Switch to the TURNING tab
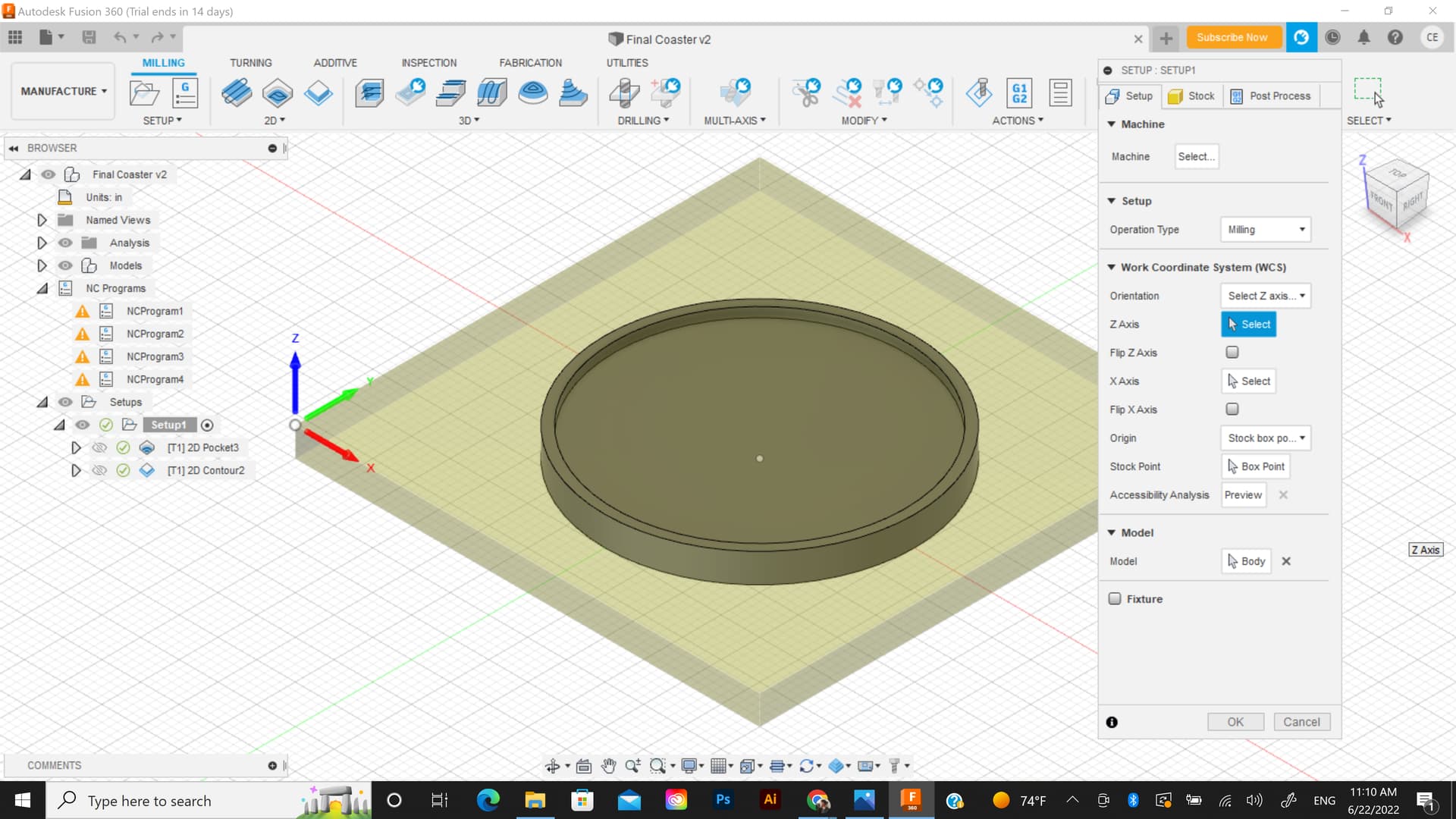Viewport: 1456px width, 819px height. click(250, 63)
